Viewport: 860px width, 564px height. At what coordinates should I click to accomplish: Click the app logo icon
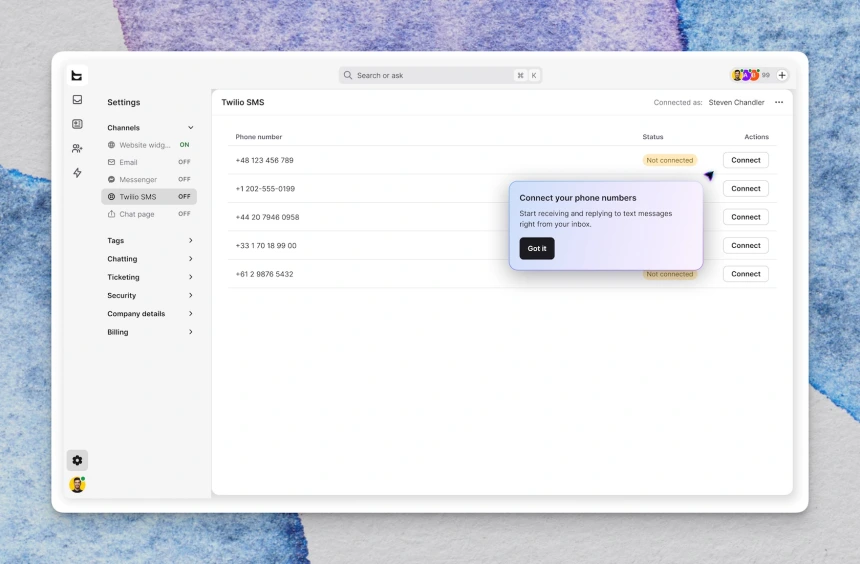click(x=77, y=76)
